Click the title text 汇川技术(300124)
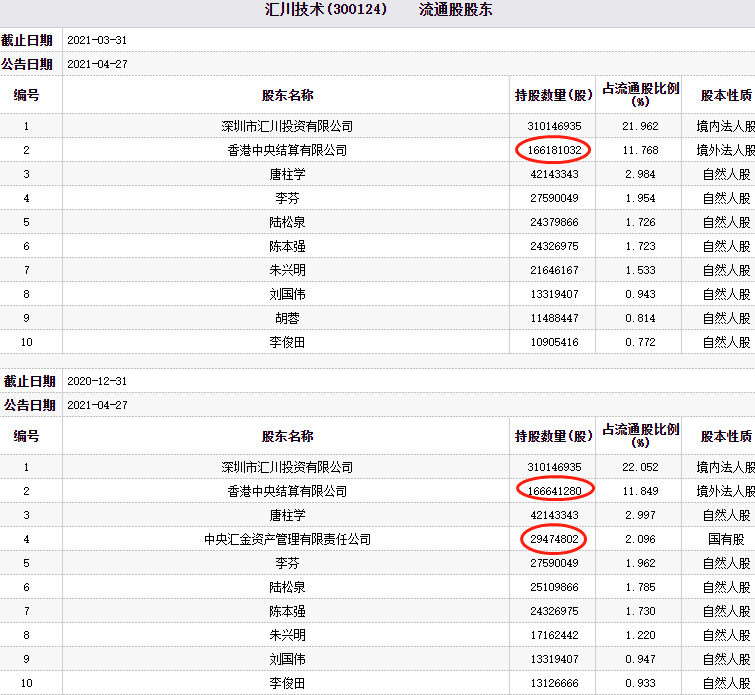The height and width of the screenshot is (695, 755). click(x=325, y=9)
